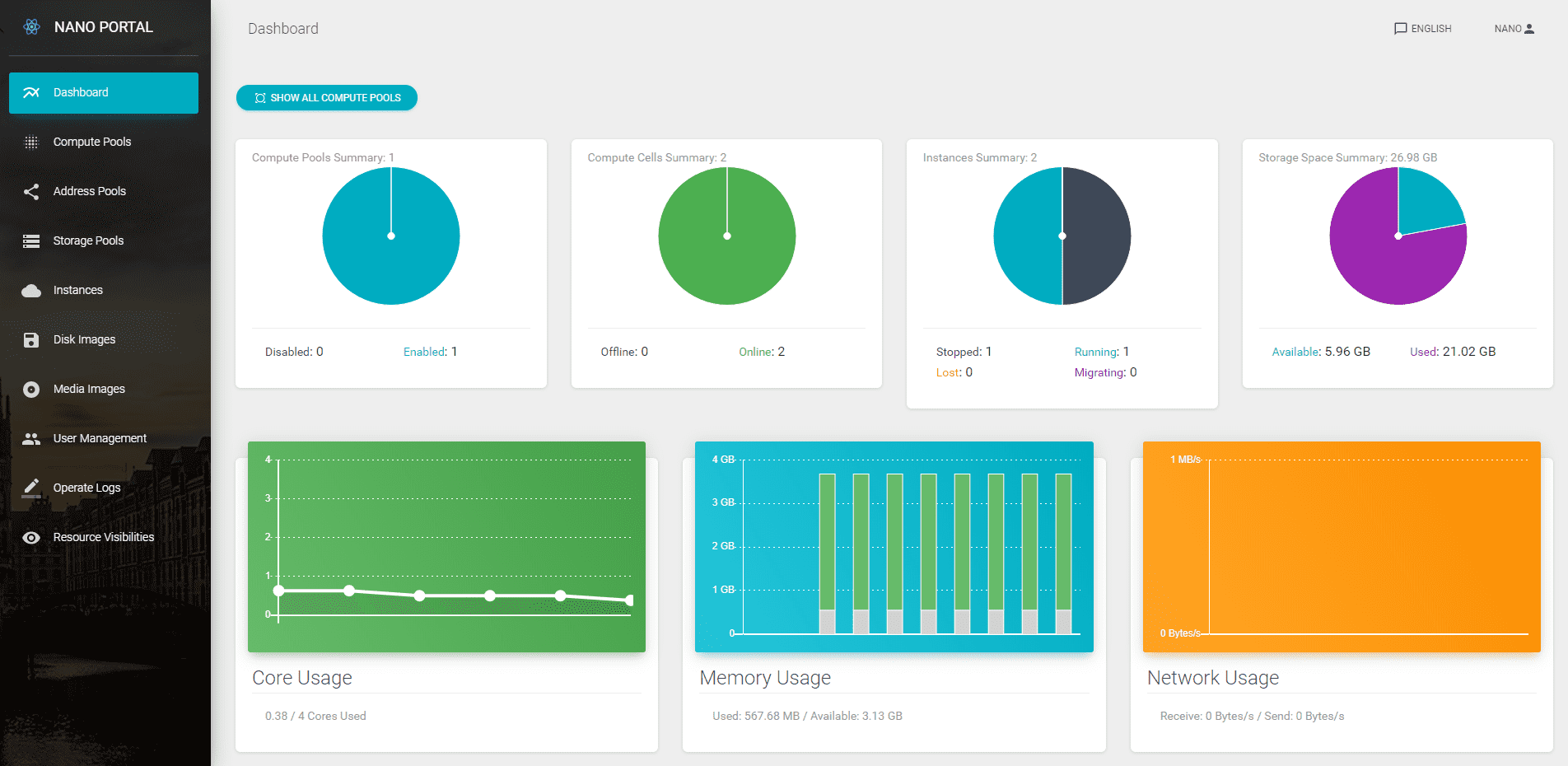
Task: Click the purple Used storage pie slice
Action: (x=1384, y=264)
